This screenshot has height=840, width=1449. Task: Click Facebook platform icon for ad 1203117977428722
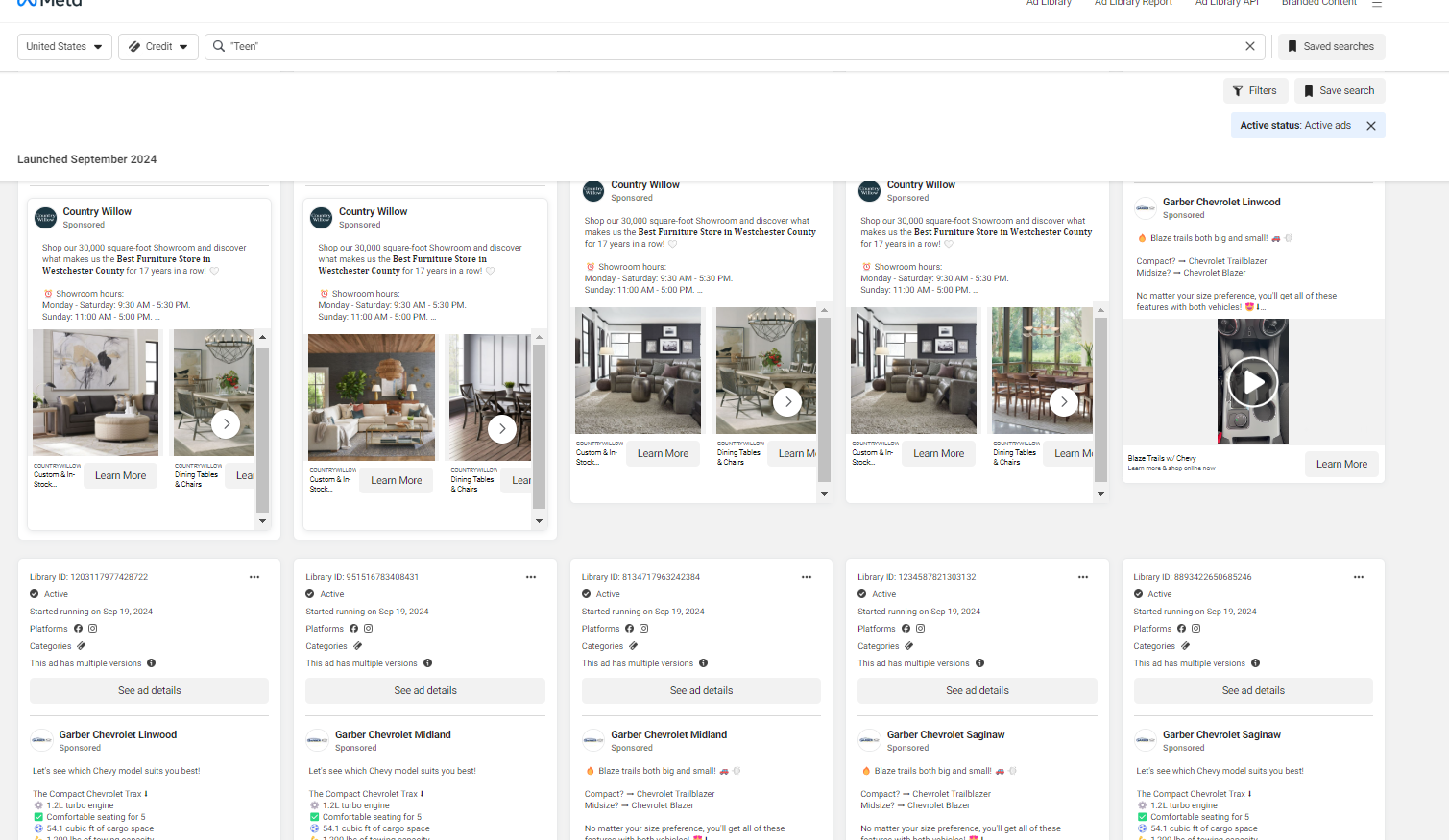78,629
